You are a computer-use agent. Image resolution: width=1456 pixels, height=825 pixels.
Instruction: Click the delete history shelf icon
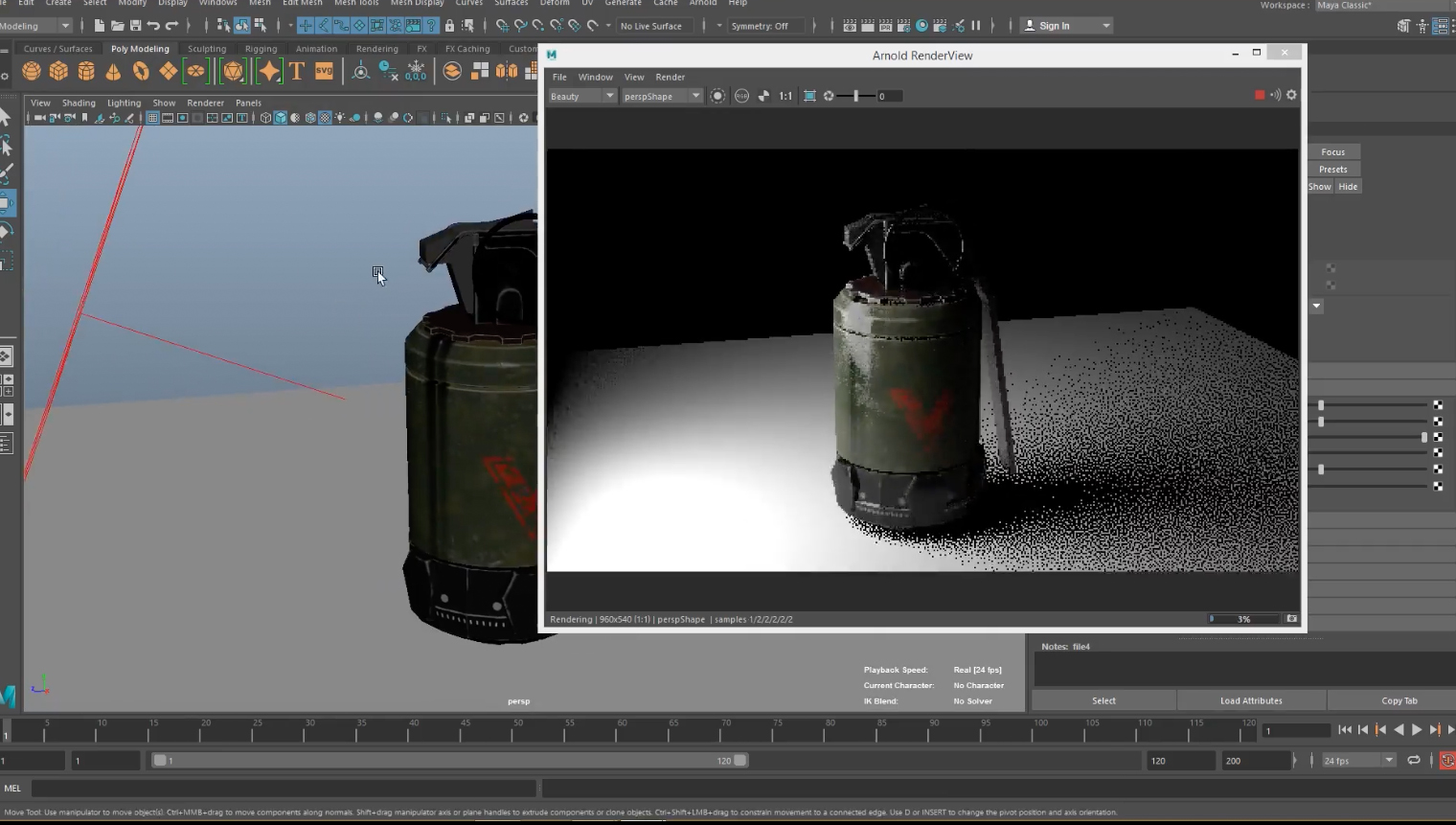(x=388, y=71)
